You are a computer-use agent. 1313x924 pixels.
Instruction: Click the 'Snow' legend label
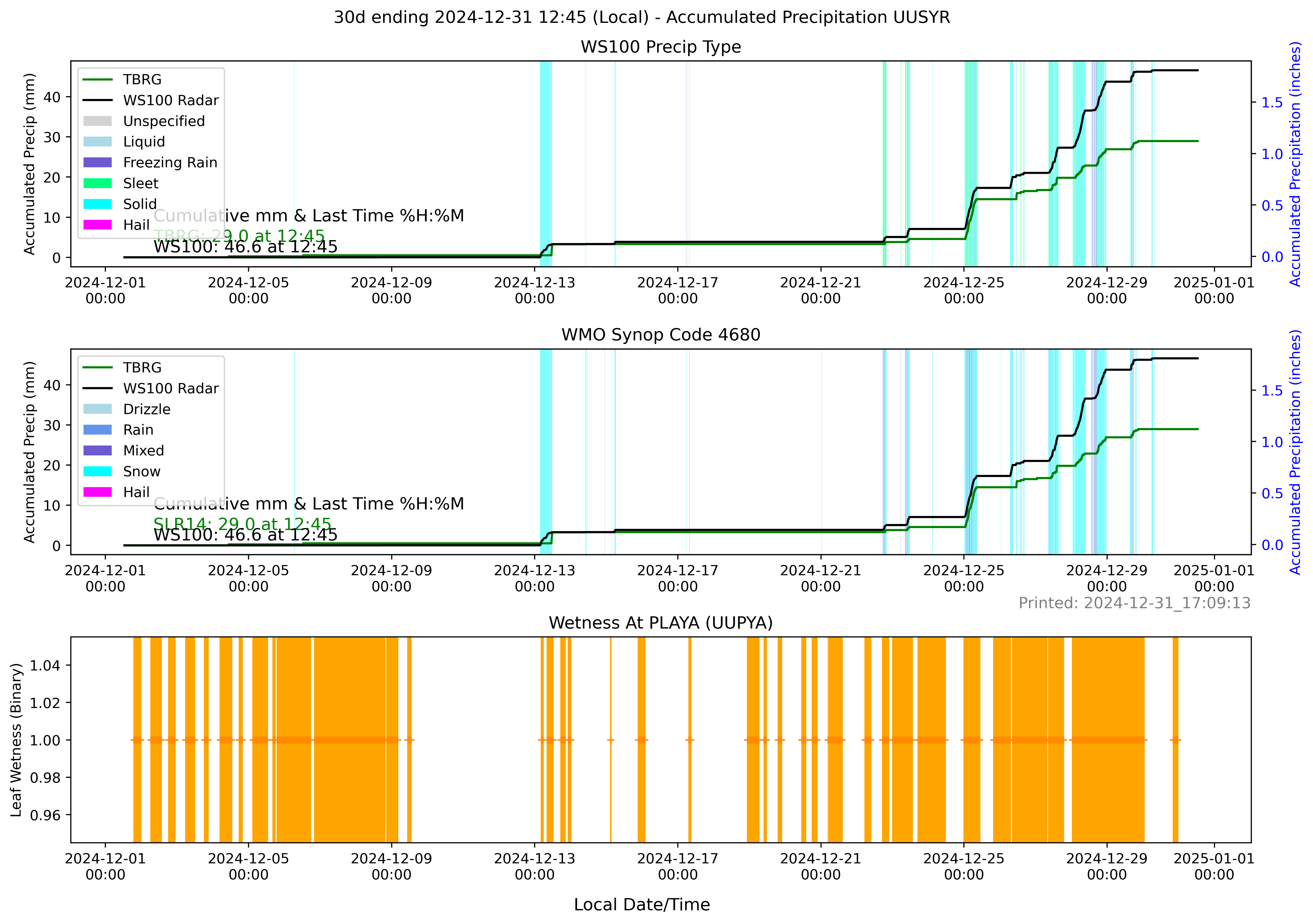click(x=142, y=472)
